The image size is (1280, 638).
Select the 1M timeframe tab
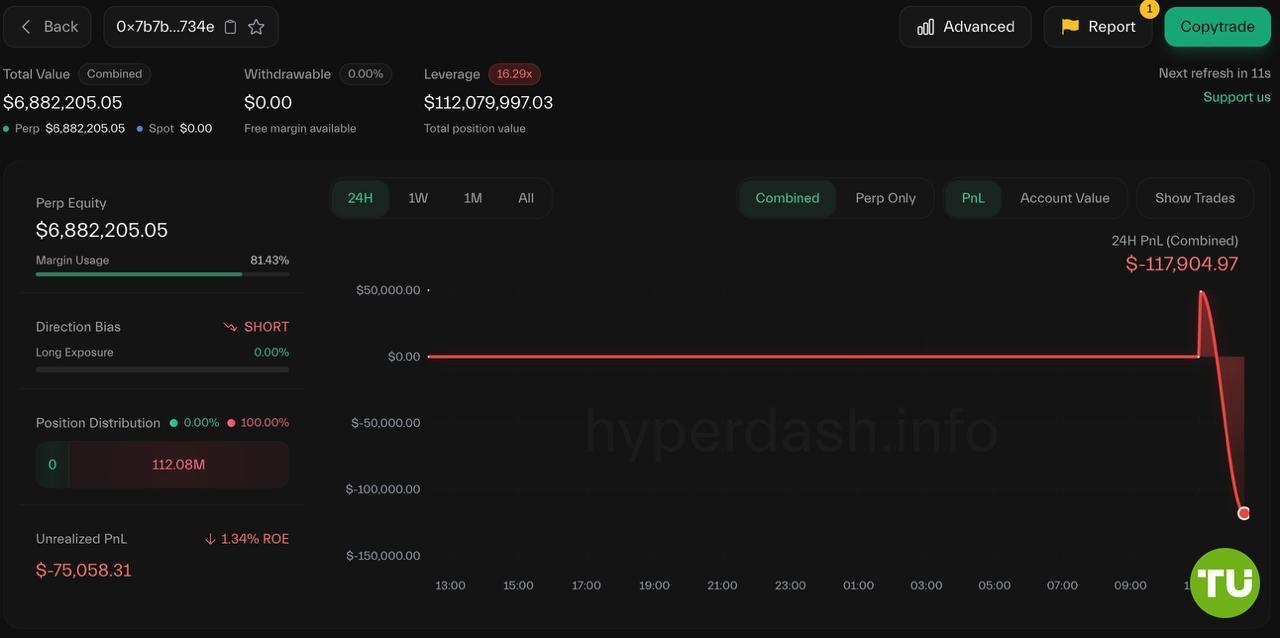coord(473,198)
